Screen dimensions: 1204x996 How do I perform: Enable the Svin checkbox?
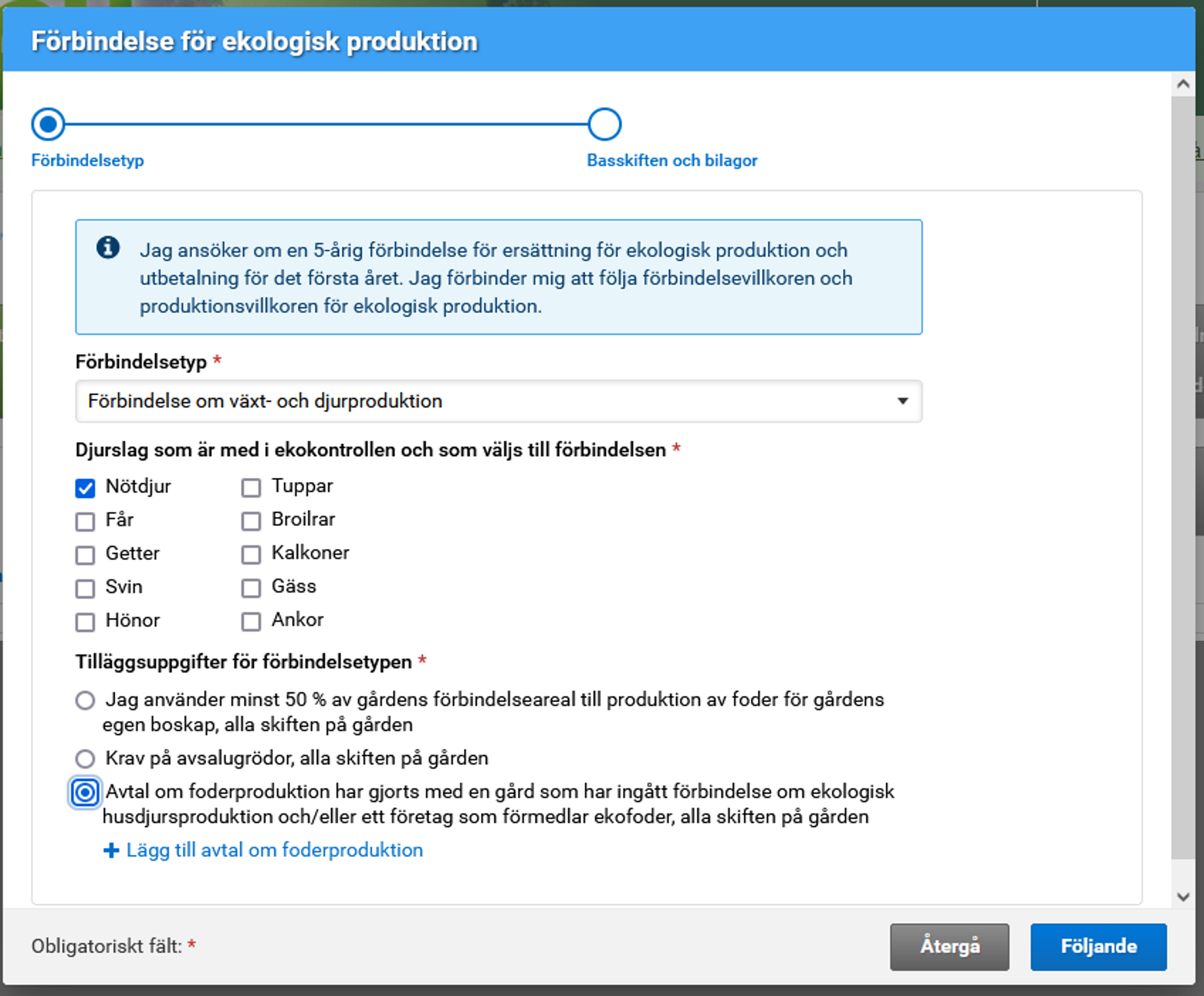84,588
